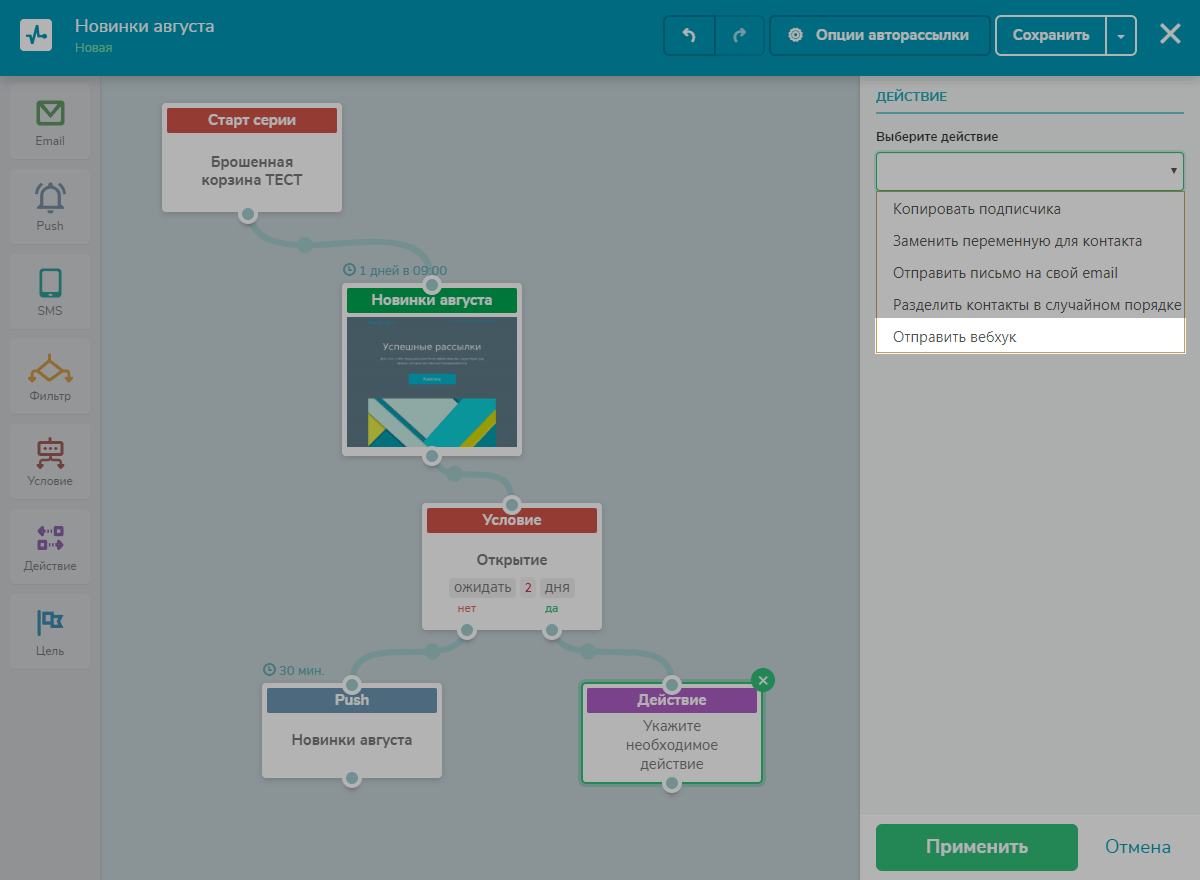The width and height of the screenshot is (1200, 880).
Task: Click the green Применить button
Action: pyautogui.click(x=977, y=847)
